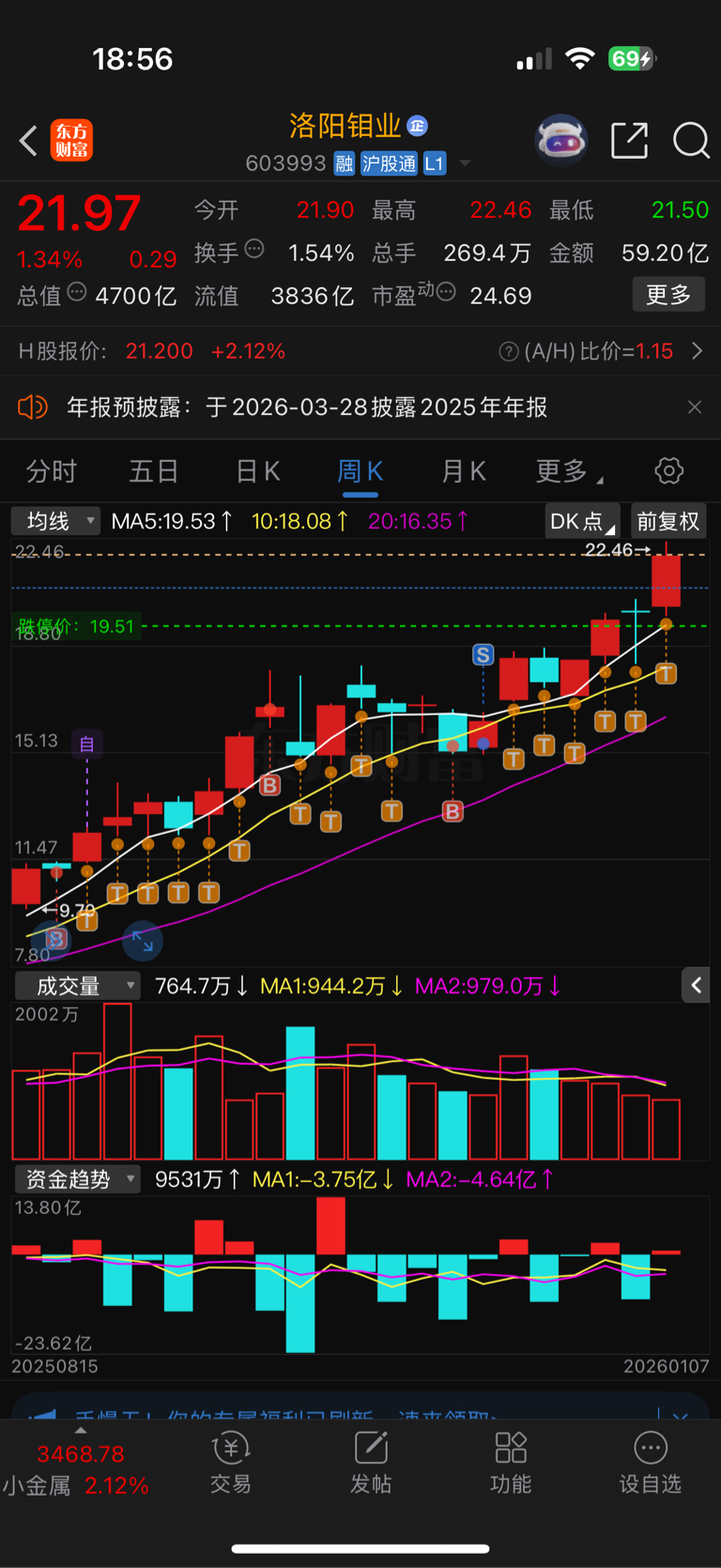The width and height of the screenshot is (721, 1568).
Task: Open the 总值 info bubble icon
Action: click(77, 292)
